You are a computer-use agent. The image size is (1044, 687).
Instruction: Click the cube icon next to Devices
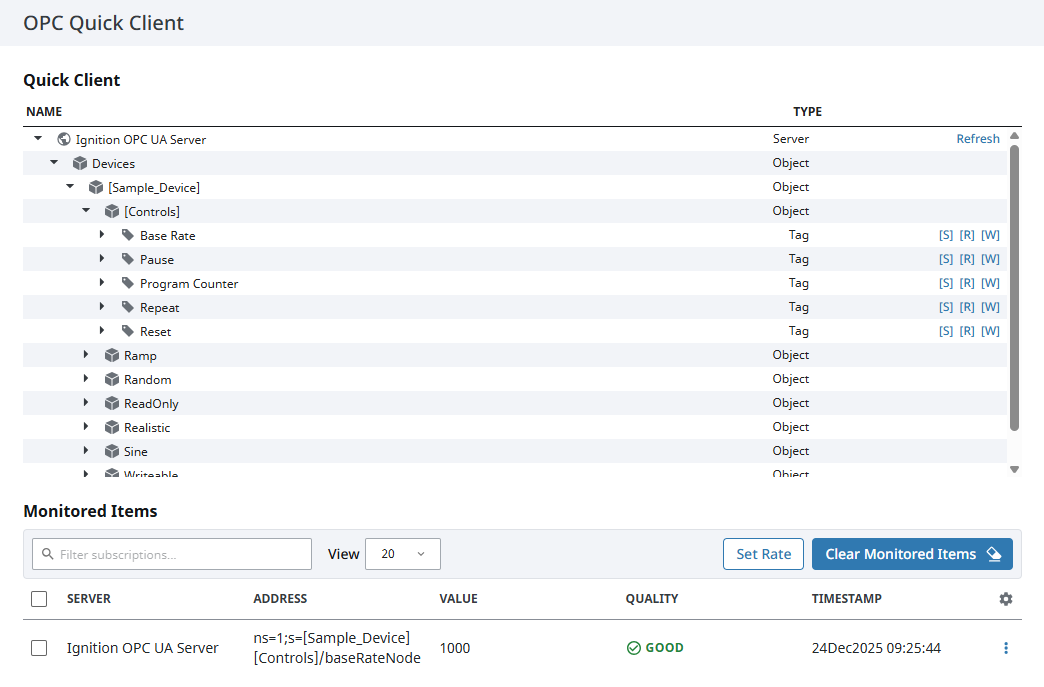(80, 164)
